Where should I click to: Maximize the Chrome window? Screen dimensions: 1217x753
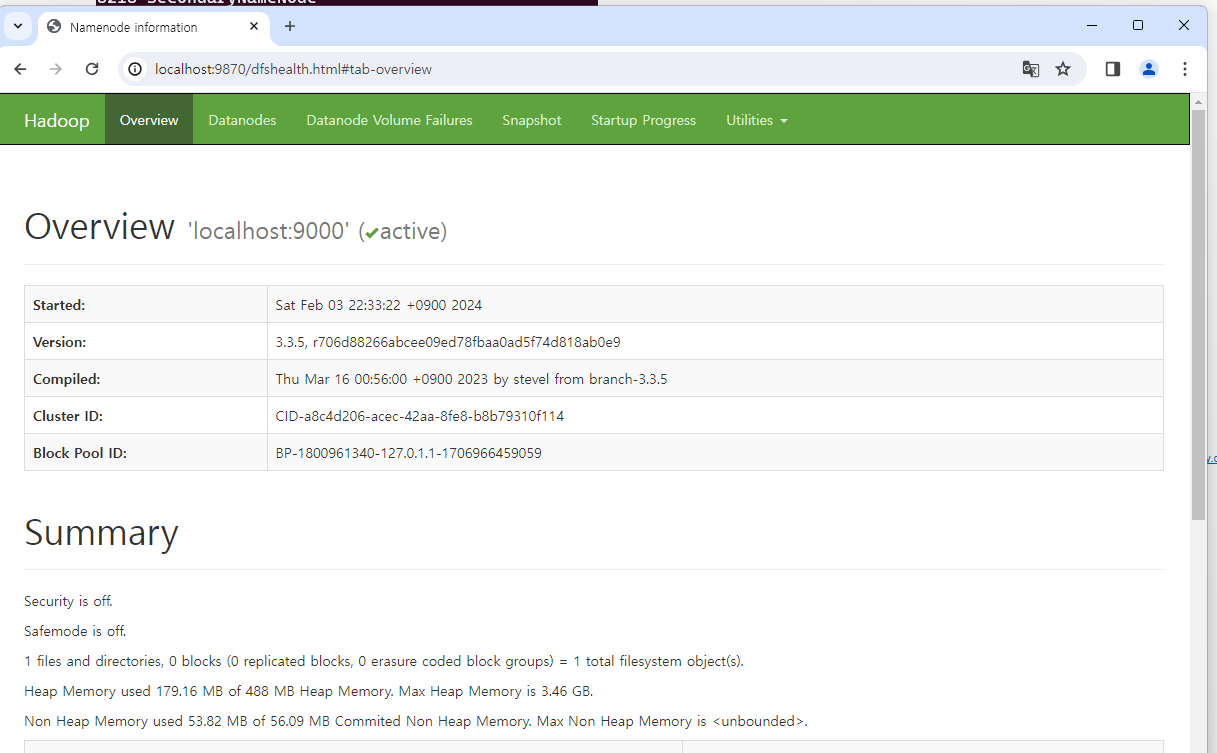coord(1138,25)
